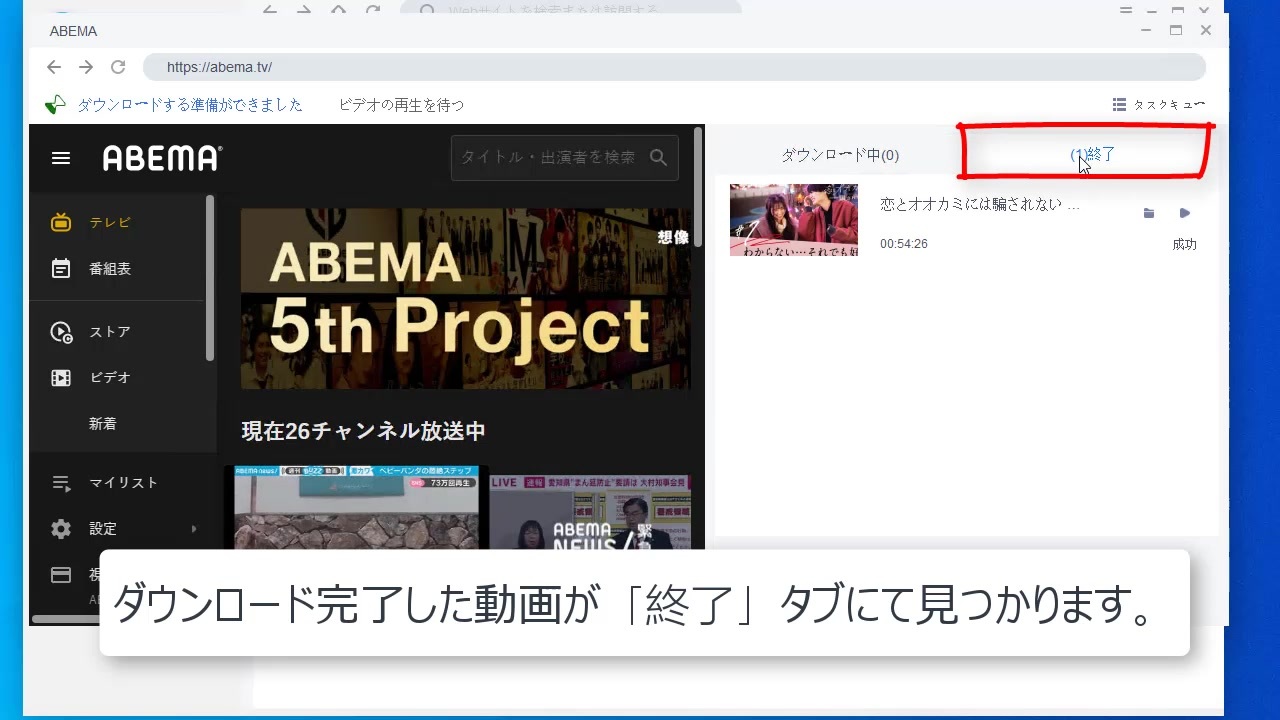Click the マイリスト list icon
1280x720 pixels.
click(x=61, y=483)
